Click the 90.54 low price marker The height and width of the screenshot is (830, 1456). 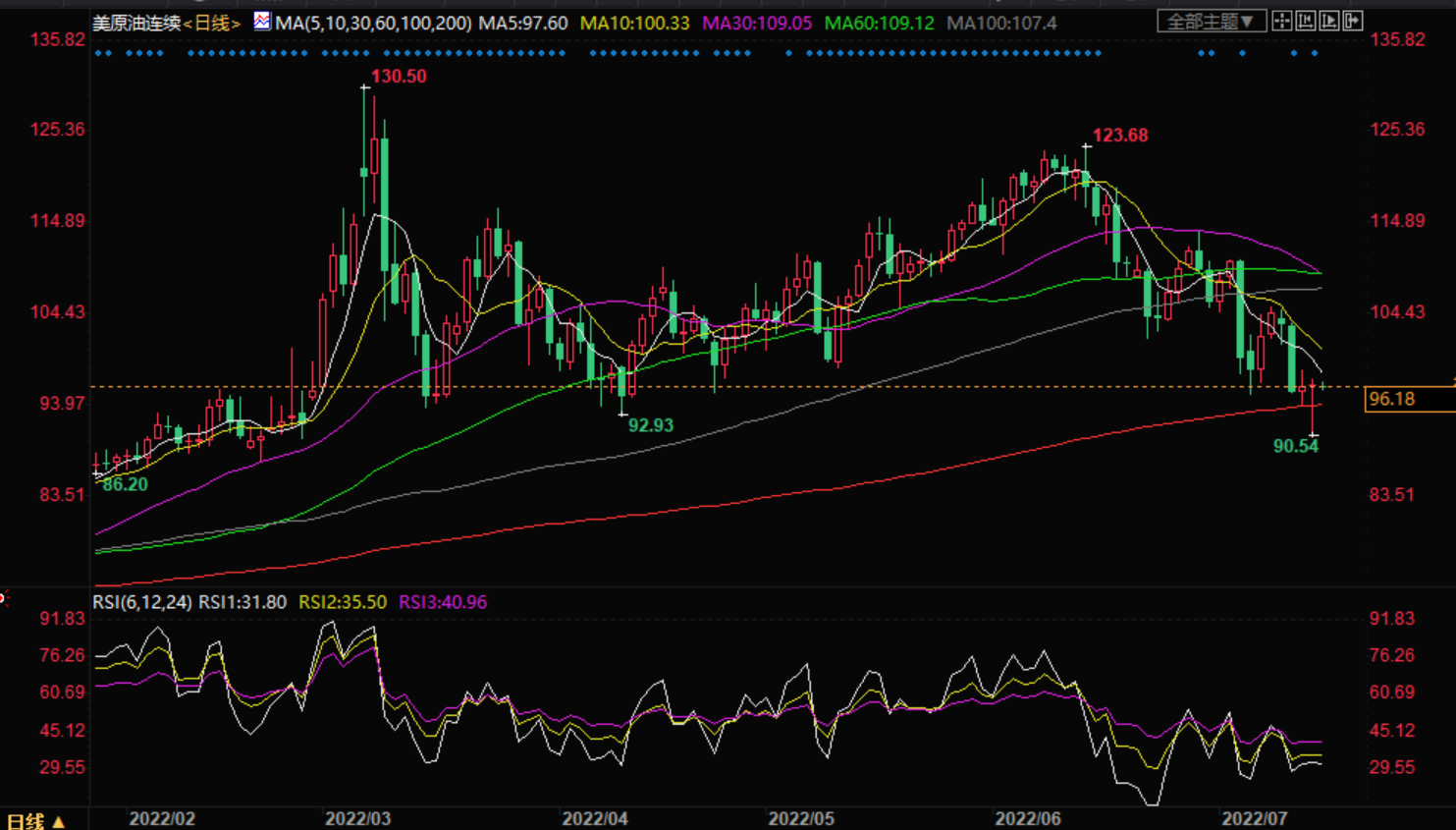click(x=1295, y=446)
